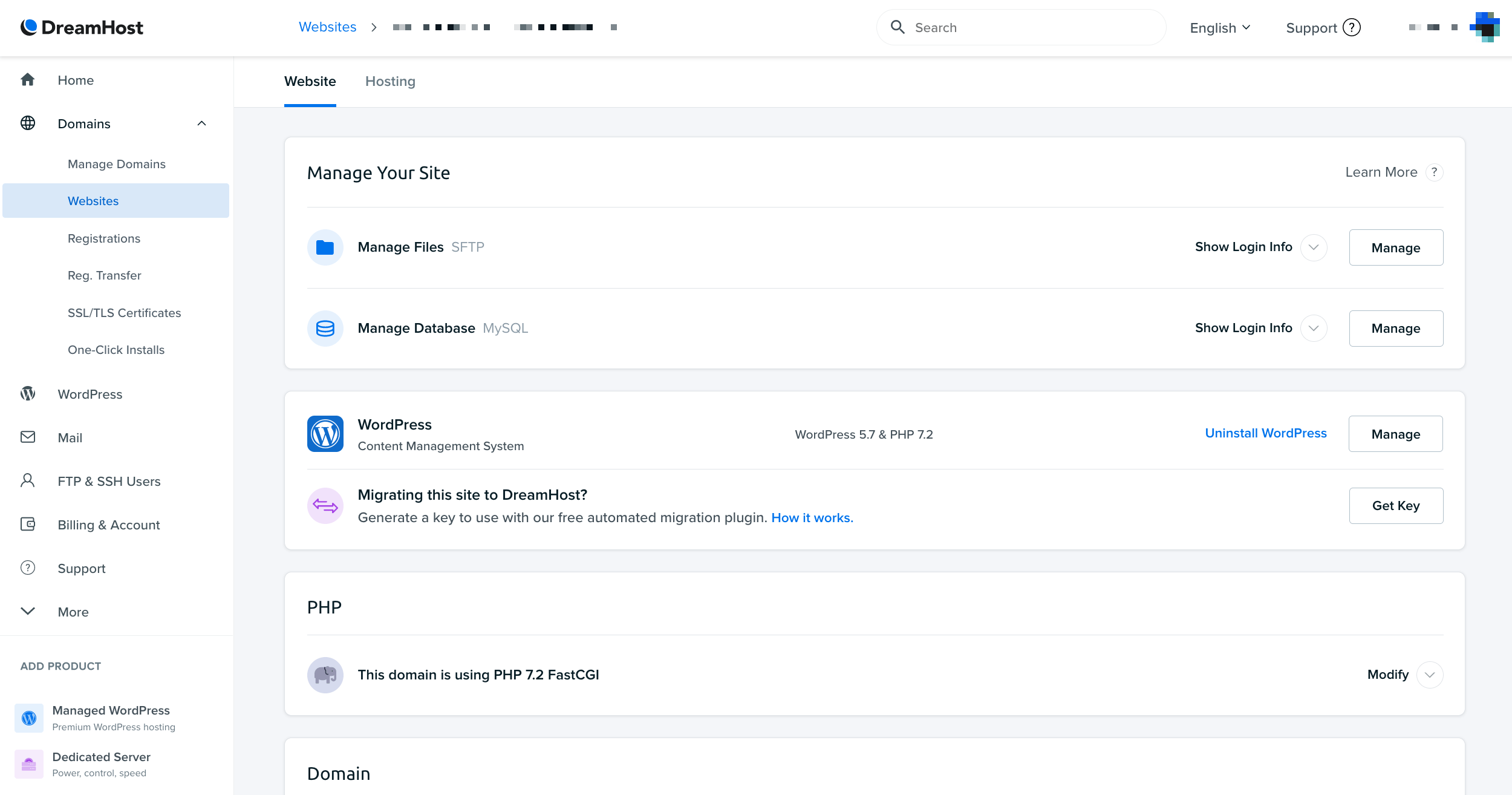
Task: Click Manage button for WordPress
Action: click(1396, 434)
